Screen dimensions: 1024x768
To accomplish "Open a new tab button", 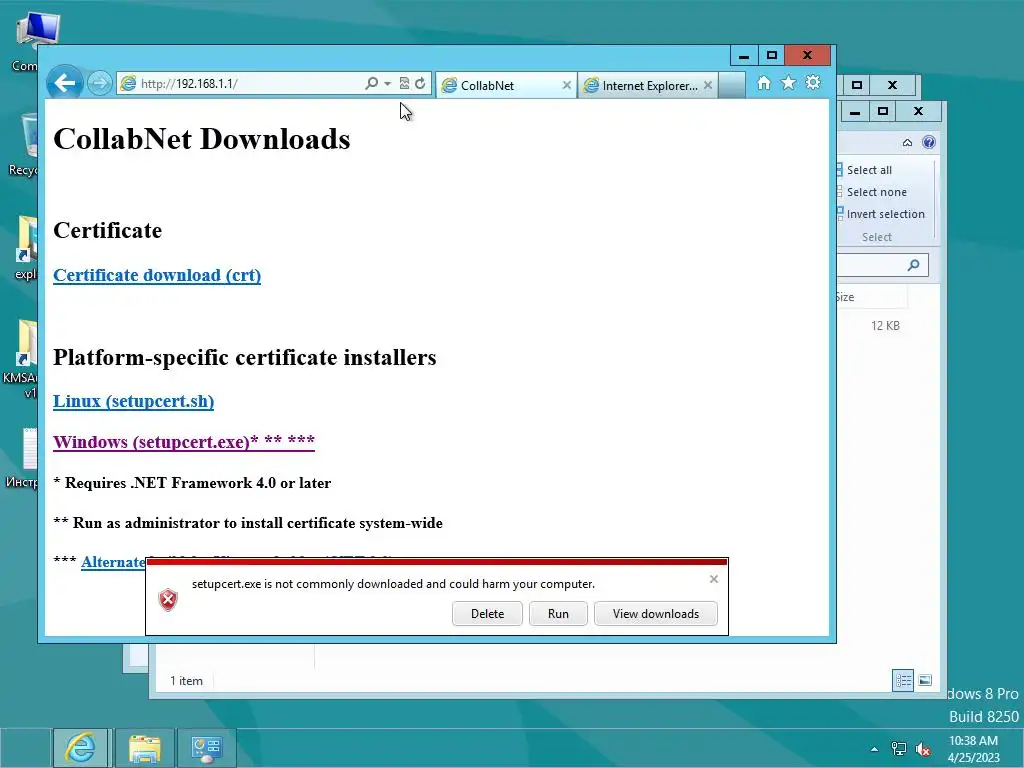I will tap(731, 86).
